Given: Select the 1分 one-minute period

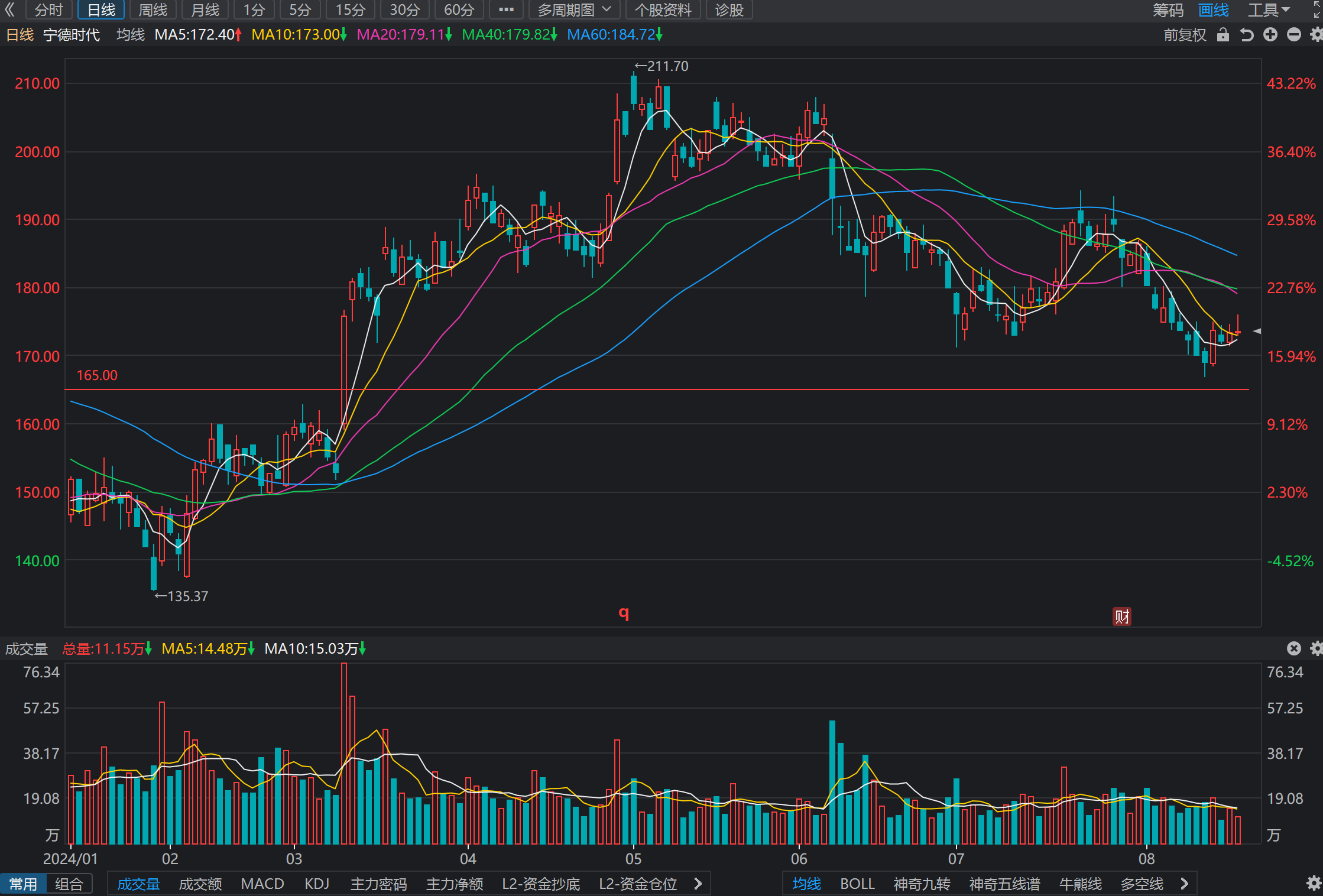Looking at the screenshot, I should (254, 9).
